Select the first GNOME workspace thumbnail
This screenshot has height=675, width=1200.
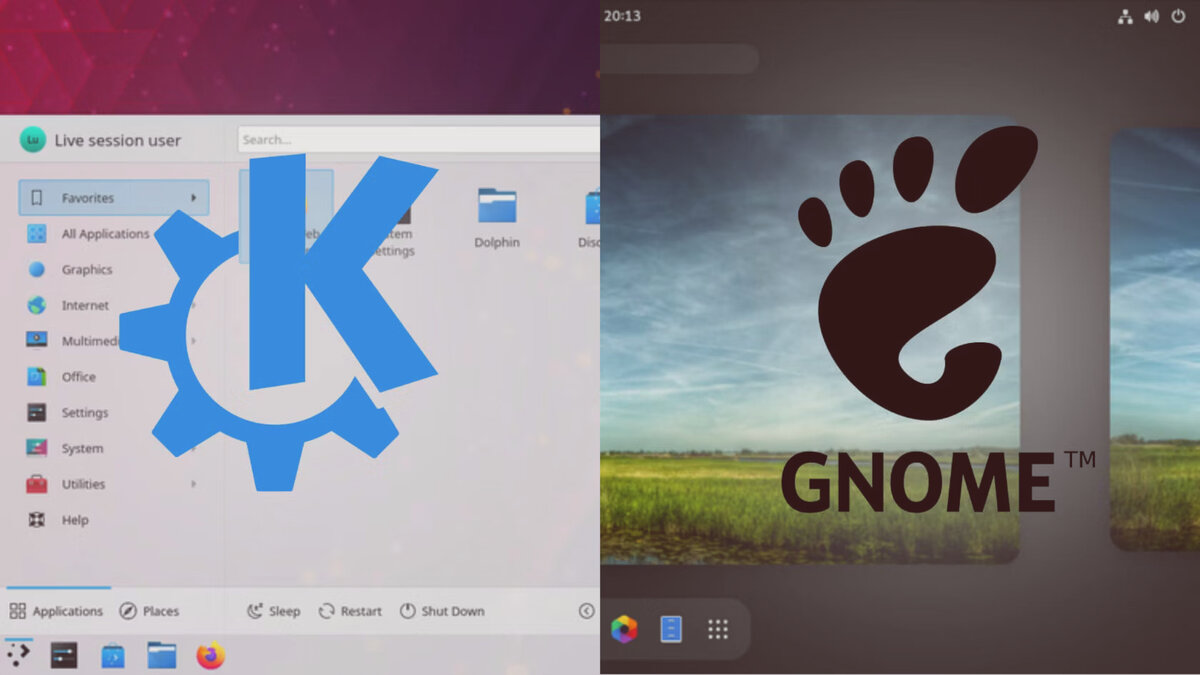[x=809, y=340]
